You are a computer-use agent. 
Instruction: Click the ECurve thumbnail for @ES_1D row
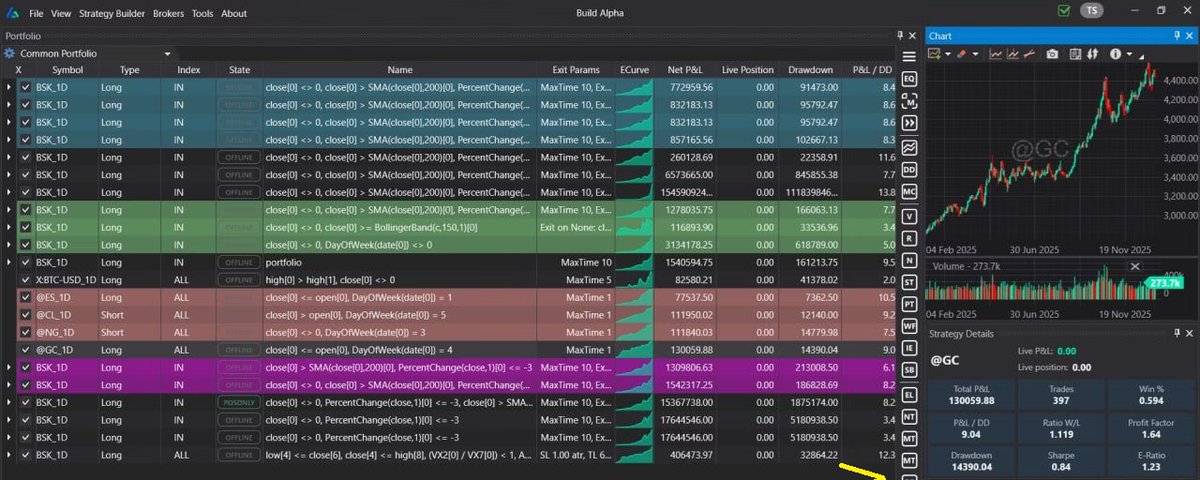(x=634, y=297)
